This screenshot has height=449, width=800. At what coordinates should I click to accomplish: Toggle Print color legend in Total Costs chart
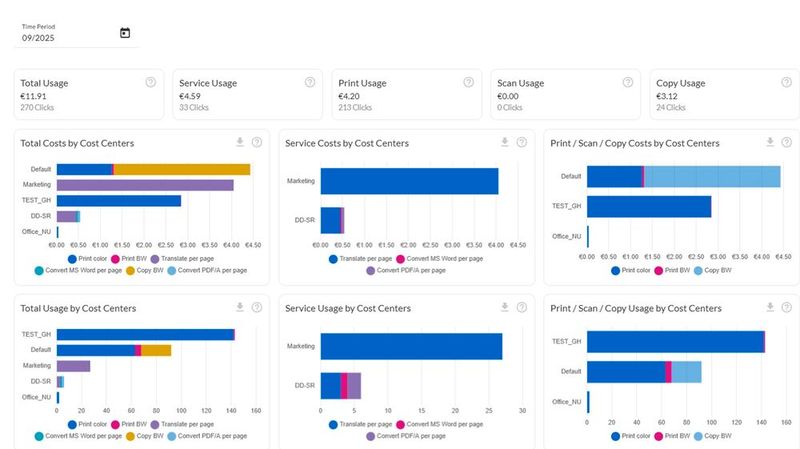[x=87, y=259]
